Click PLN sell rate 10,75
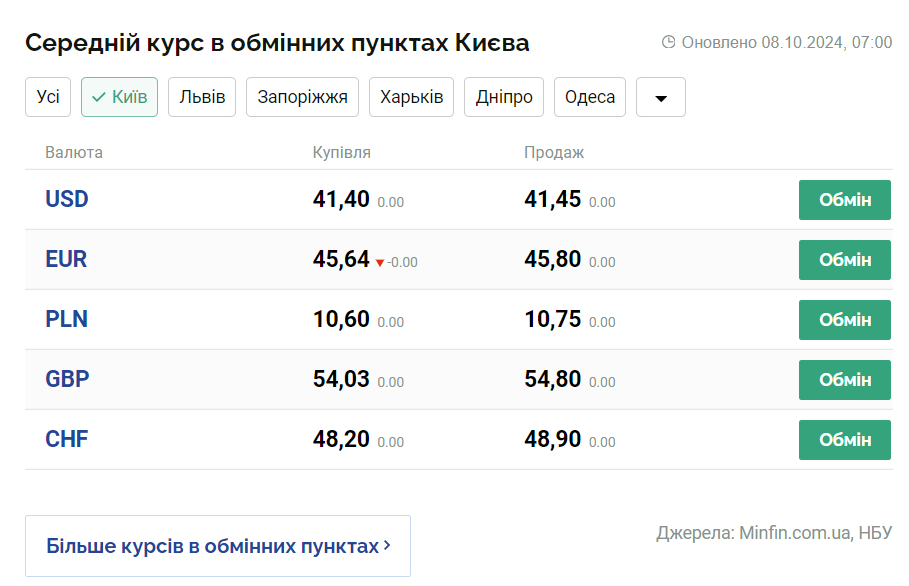The image size is (909, 586). coord(552,319)
